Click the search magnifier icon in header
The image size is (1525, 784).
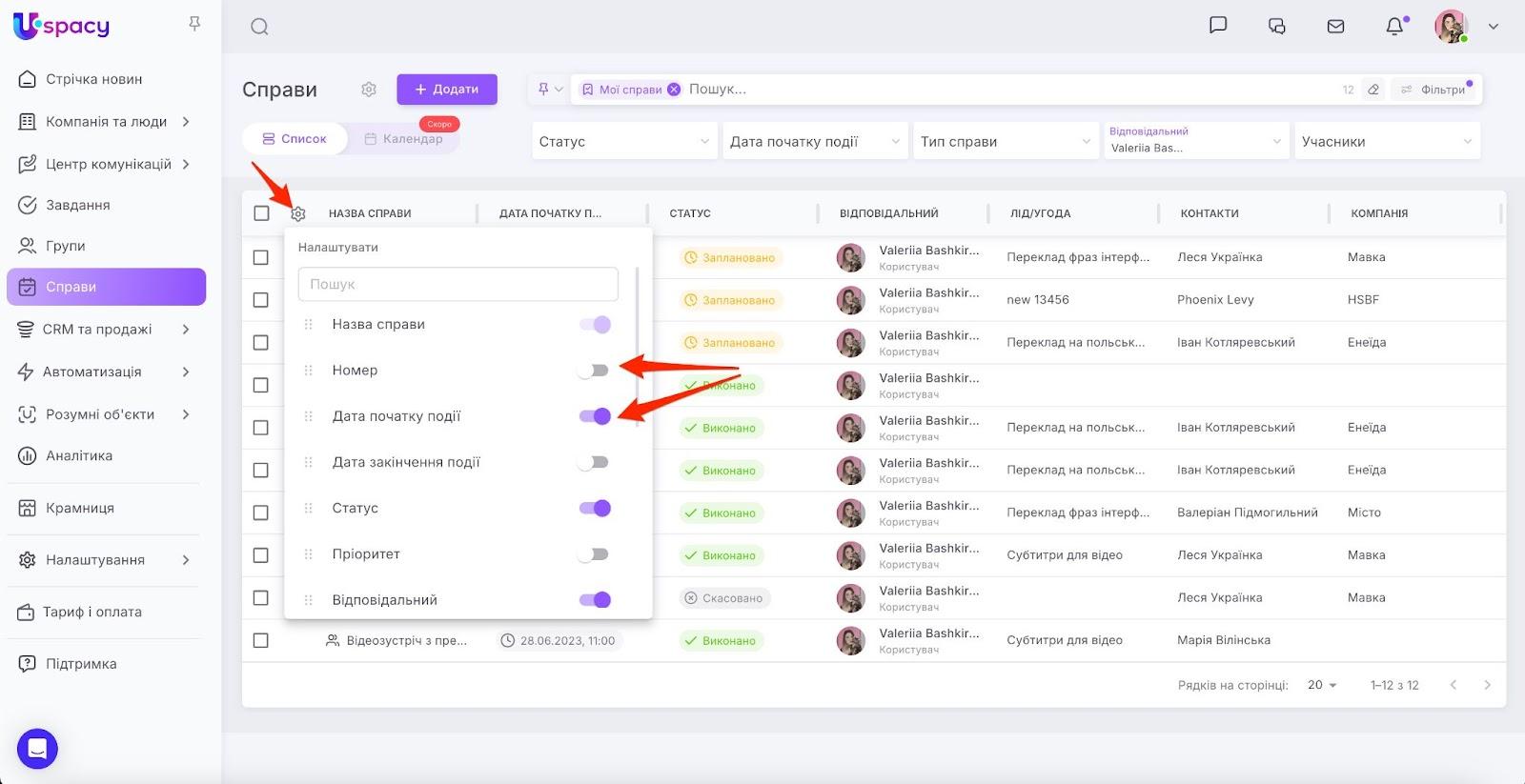coord(259,27)
